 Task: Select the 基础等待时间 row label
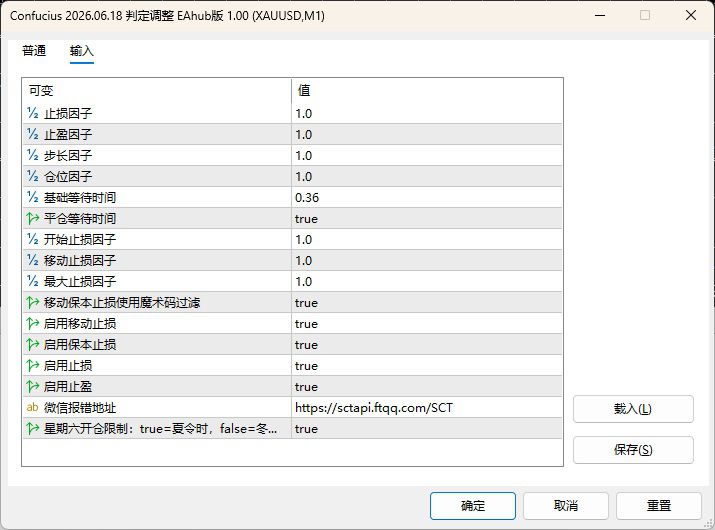pos(80,197)
